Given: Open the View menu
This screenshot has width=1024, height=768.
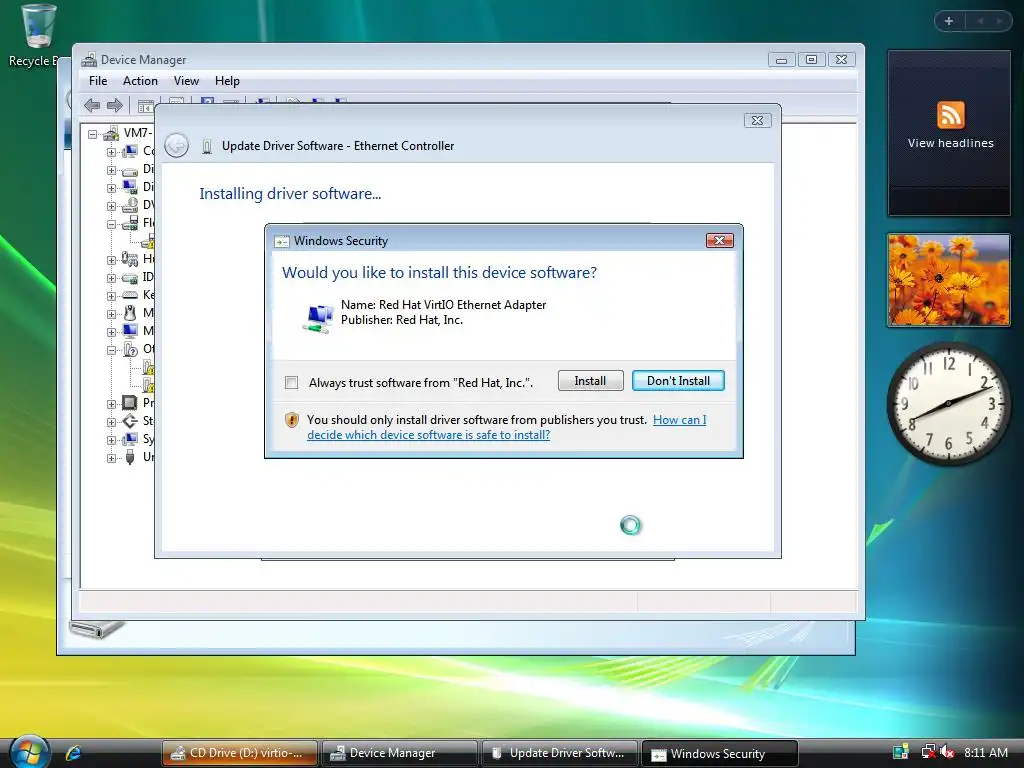Looking at the screenshot, I should [186, 81].
